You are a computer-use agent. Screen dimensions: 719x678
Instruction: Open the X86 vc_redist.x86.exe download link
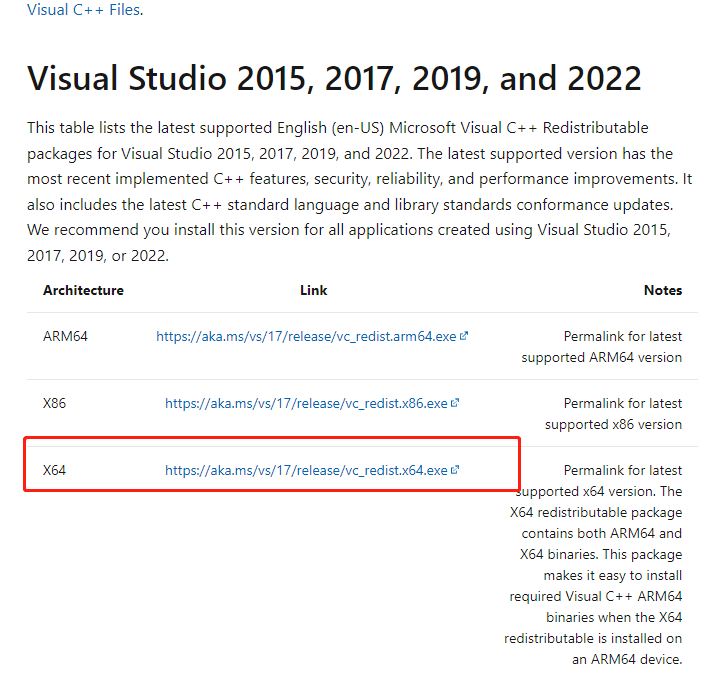coord(306,403)
